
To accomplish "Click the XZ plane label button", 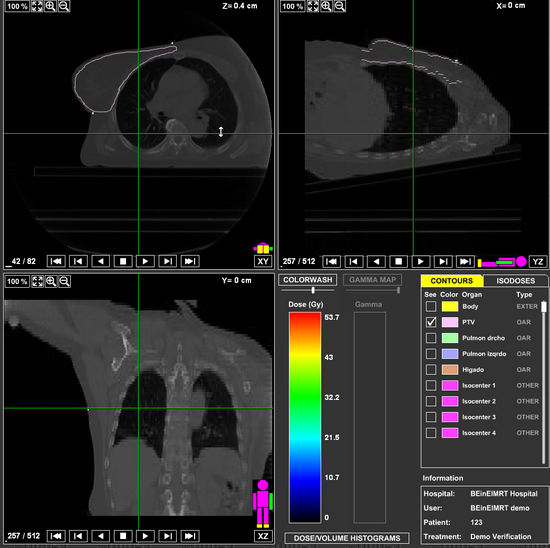I will [x=263, y=536].
